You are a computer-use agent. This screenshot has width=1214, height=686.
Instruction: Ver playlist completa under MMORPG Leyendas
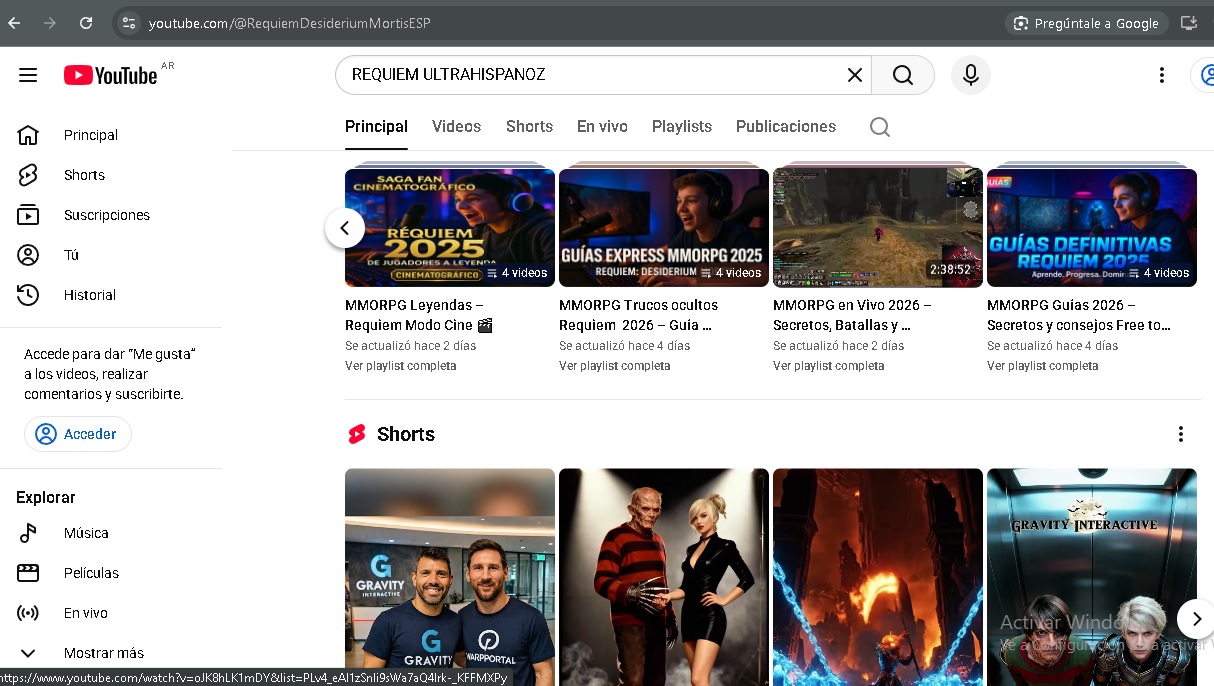(x=401, y=366)
